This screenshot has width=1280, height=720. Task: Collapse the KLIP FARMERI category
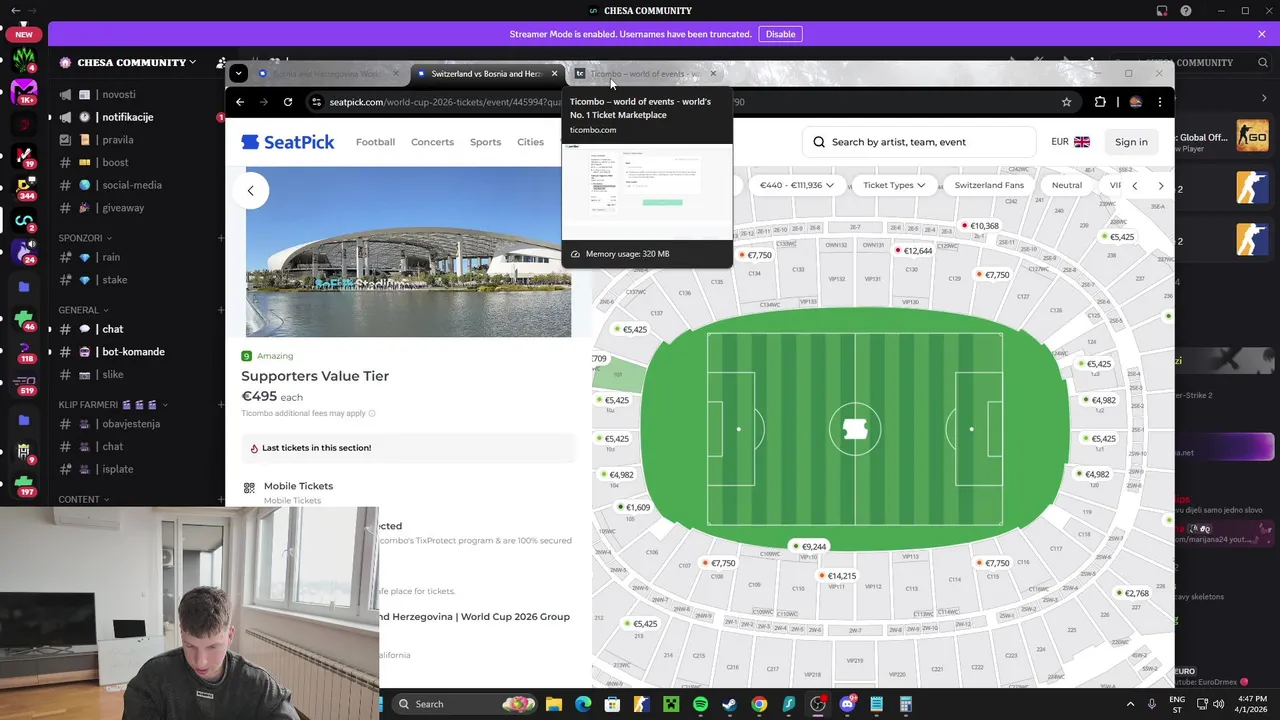coord(112,405)
